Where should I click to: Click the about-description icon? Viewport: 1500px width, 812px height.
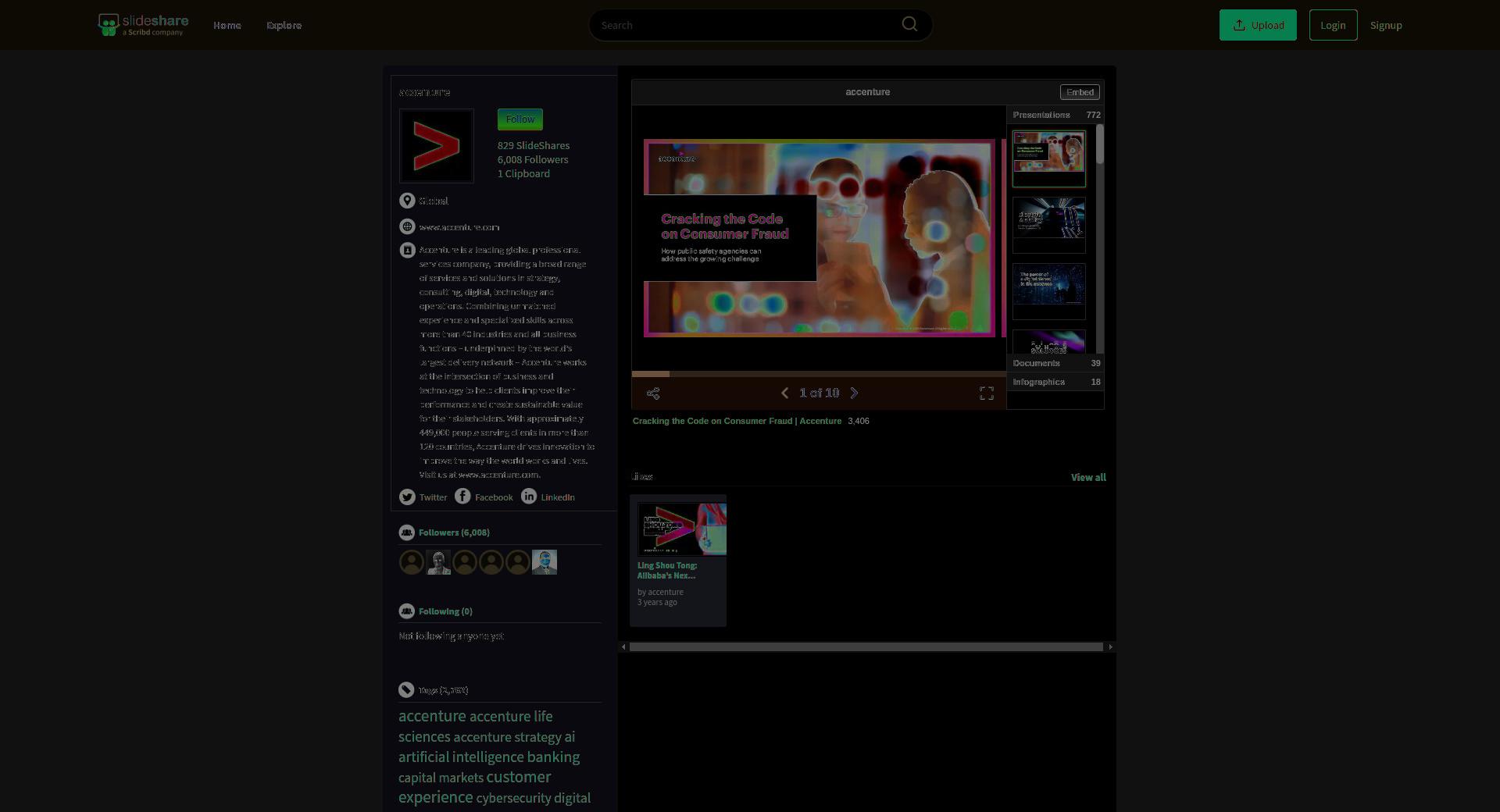point(407,250)
